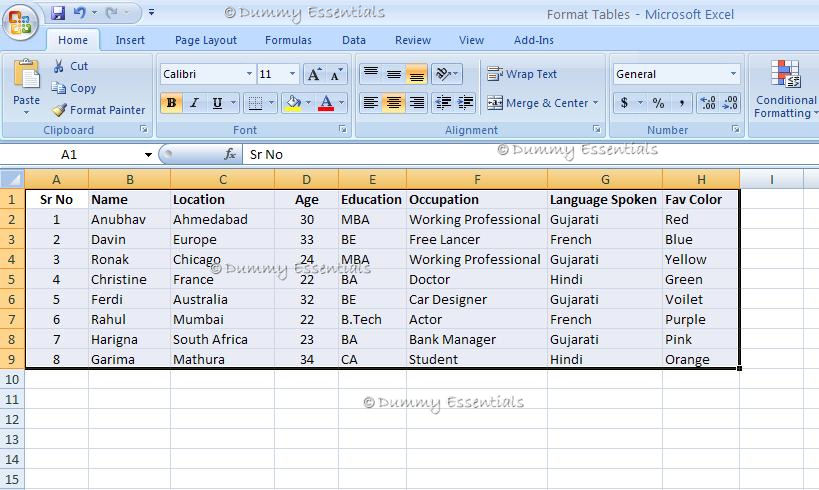Copy the selected cells

[x=74, y=88]
